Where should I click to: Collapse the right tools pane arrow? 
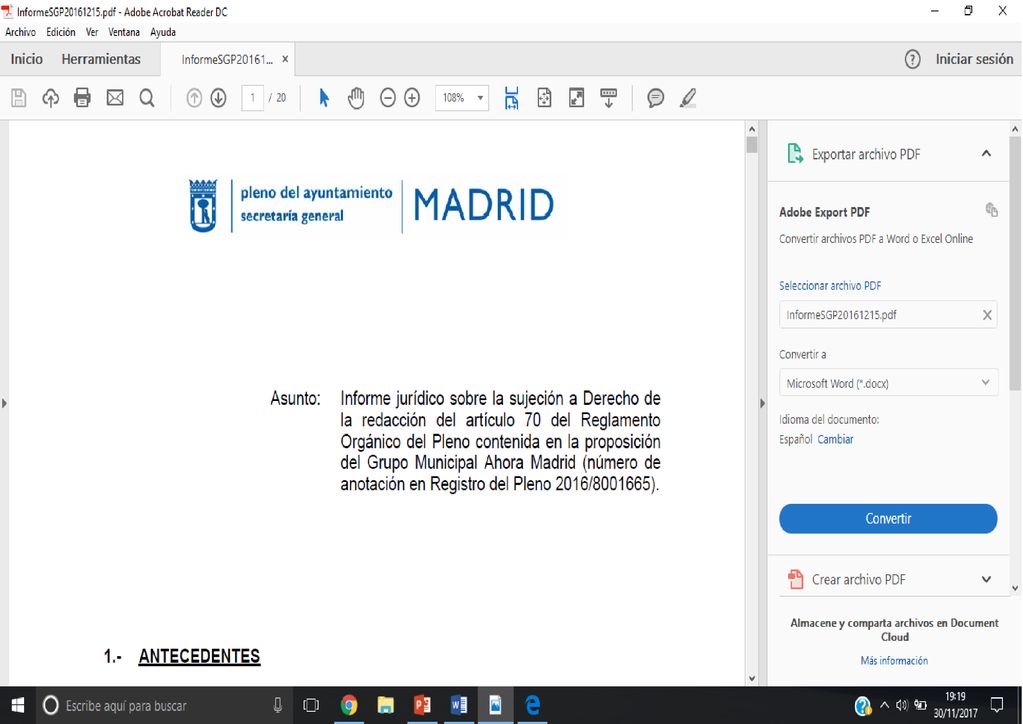click(762, 403)
